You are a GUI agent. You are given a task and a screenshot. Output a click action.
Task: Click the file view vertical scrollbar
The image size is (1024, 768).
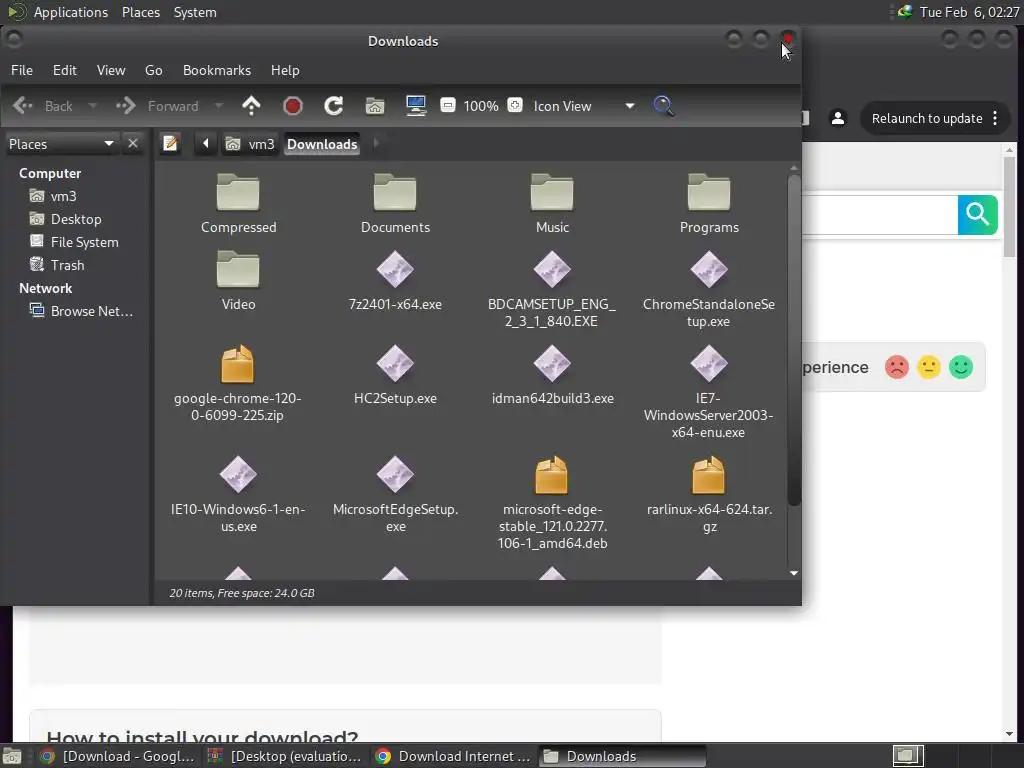tap(793, 340)
